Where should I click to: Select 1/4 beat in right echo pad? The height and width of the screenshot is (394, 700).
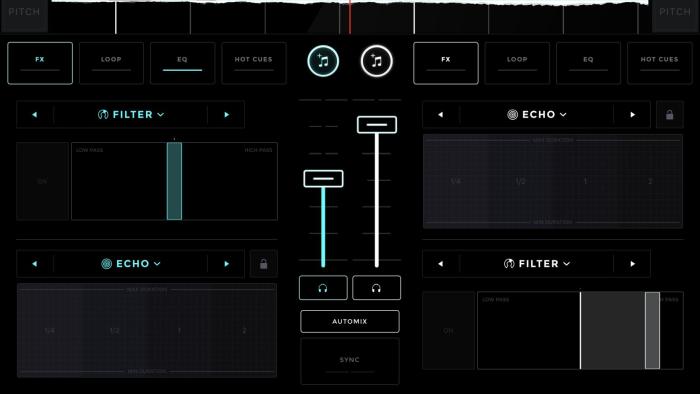[456, 181]
